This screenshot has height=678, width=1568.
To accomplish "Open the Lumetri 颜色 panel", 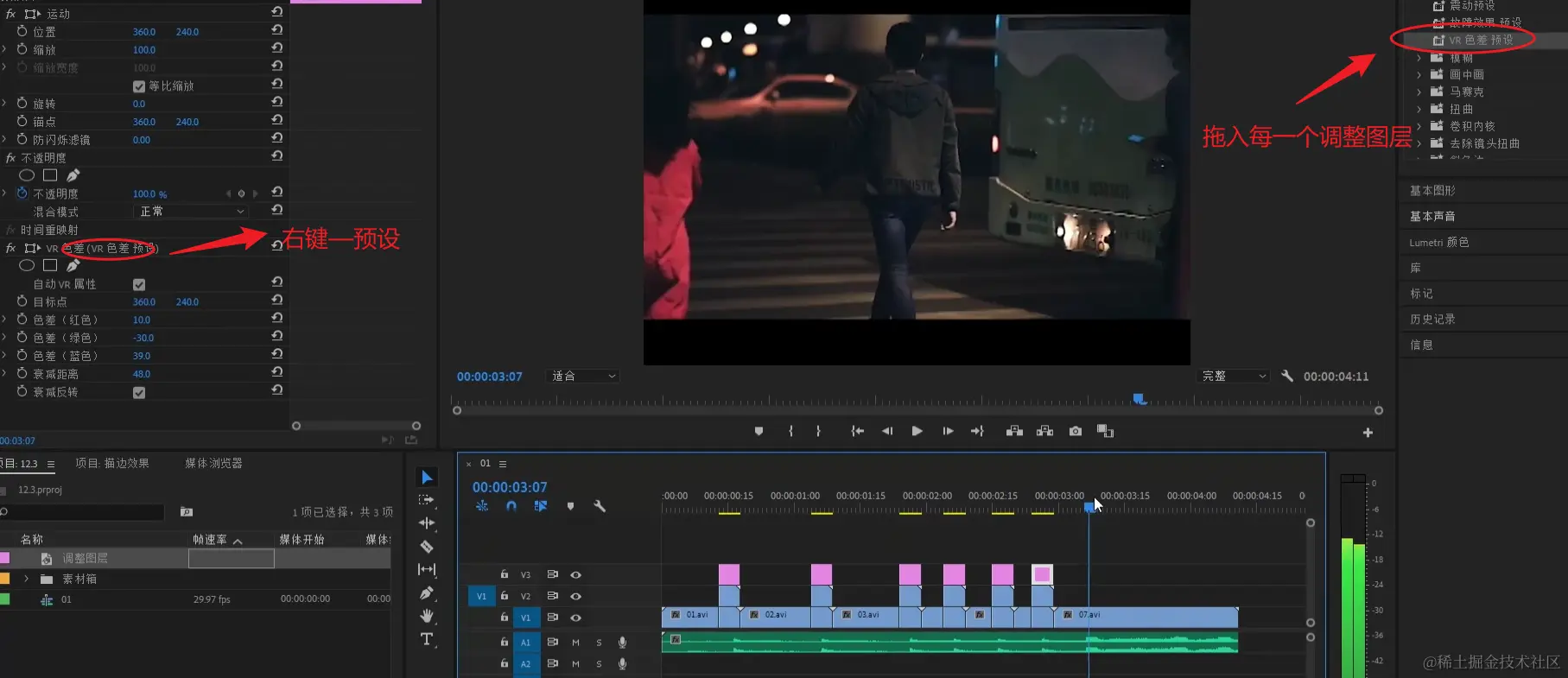I will point(1438,243).
